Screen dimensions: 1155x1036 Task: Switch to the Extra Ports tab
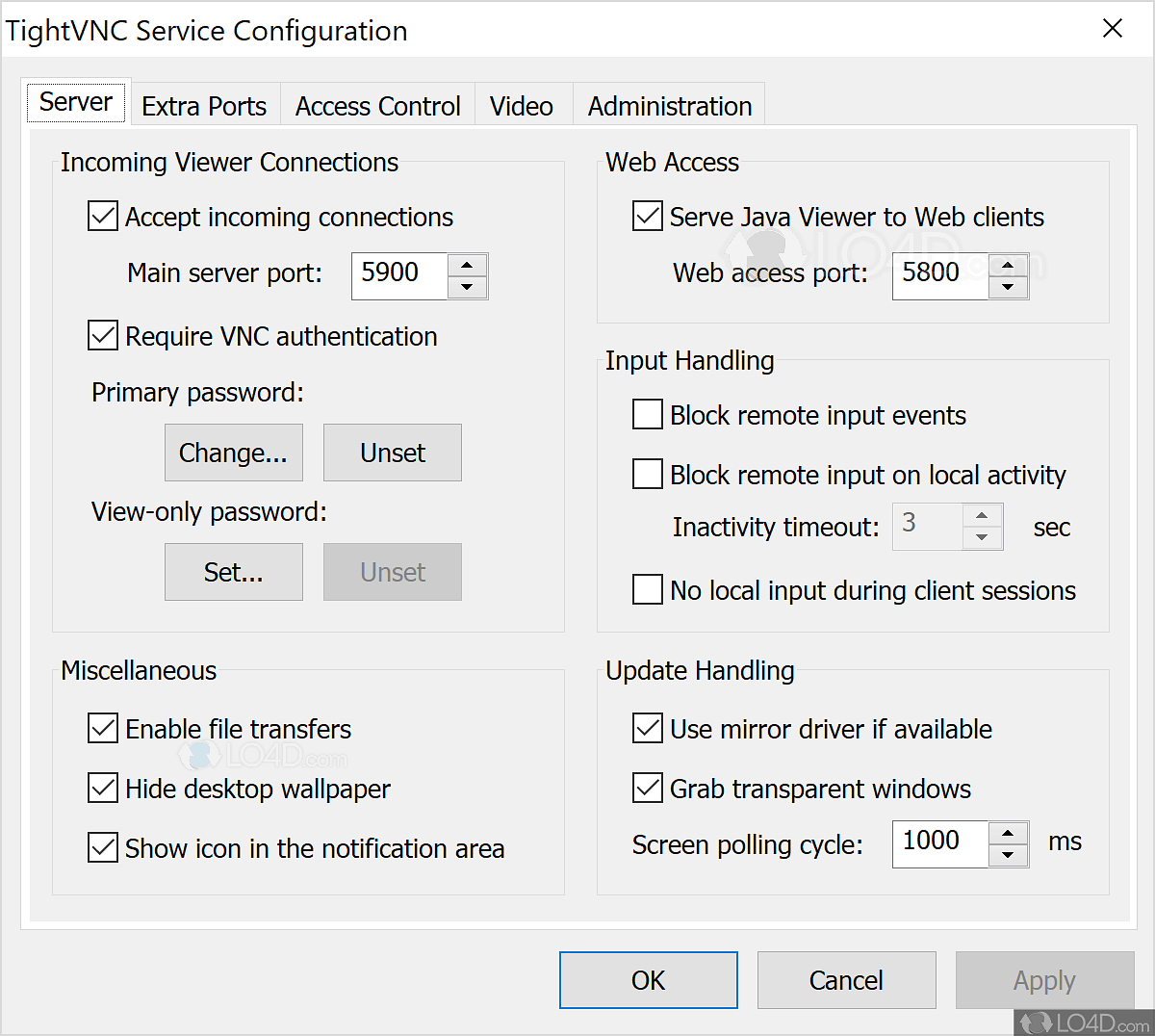click(x=204, y=106)
